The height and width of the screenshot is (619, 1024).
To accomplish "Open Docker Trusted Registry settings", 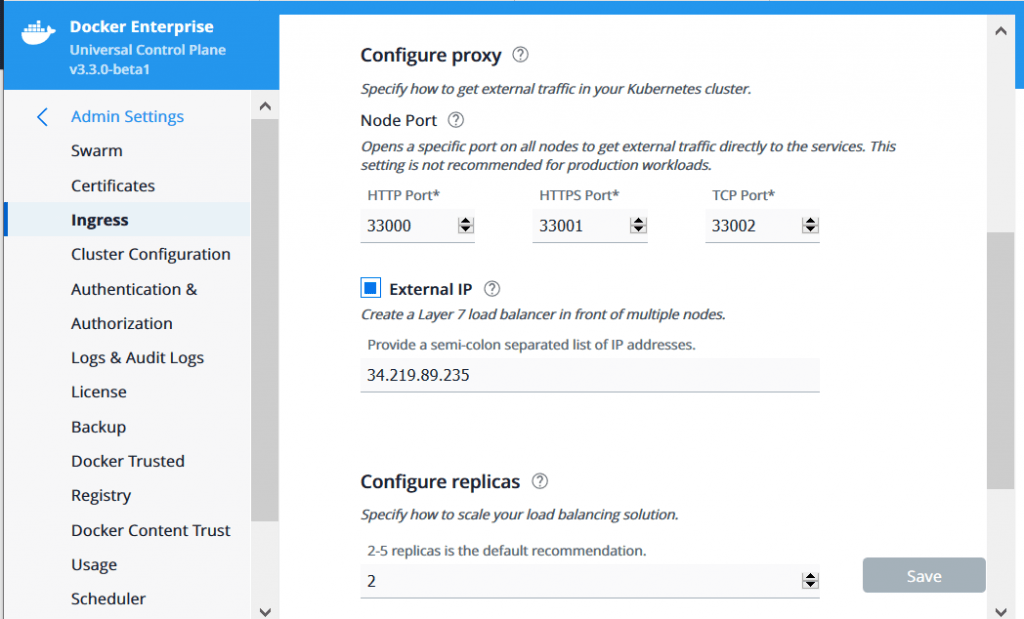I will tap(128, 478).
